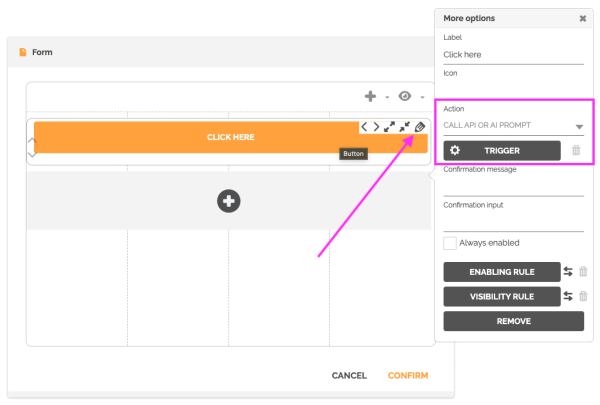Click the Confirmation message field
The height and width of the screenshot is (405, 600).
click(x=514, y=187)
